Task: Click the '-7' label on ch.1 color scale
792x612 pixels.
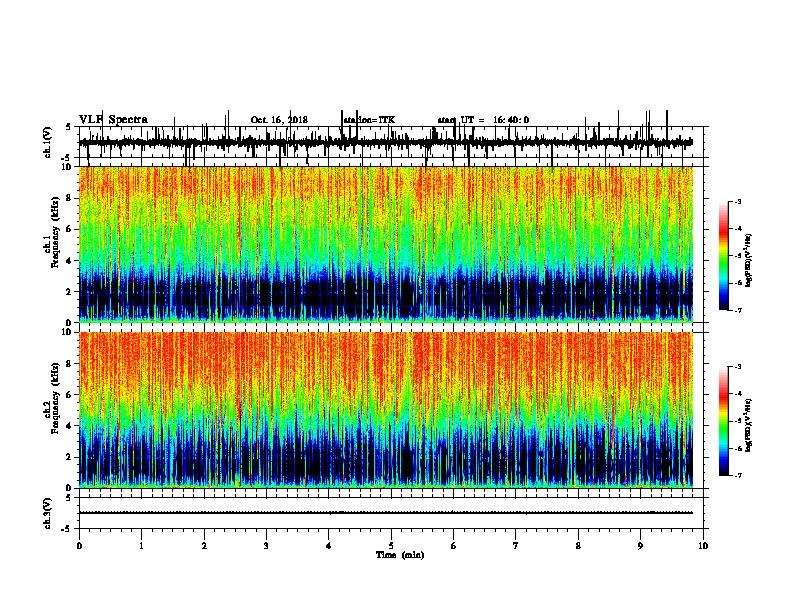Action: (738, 310)
